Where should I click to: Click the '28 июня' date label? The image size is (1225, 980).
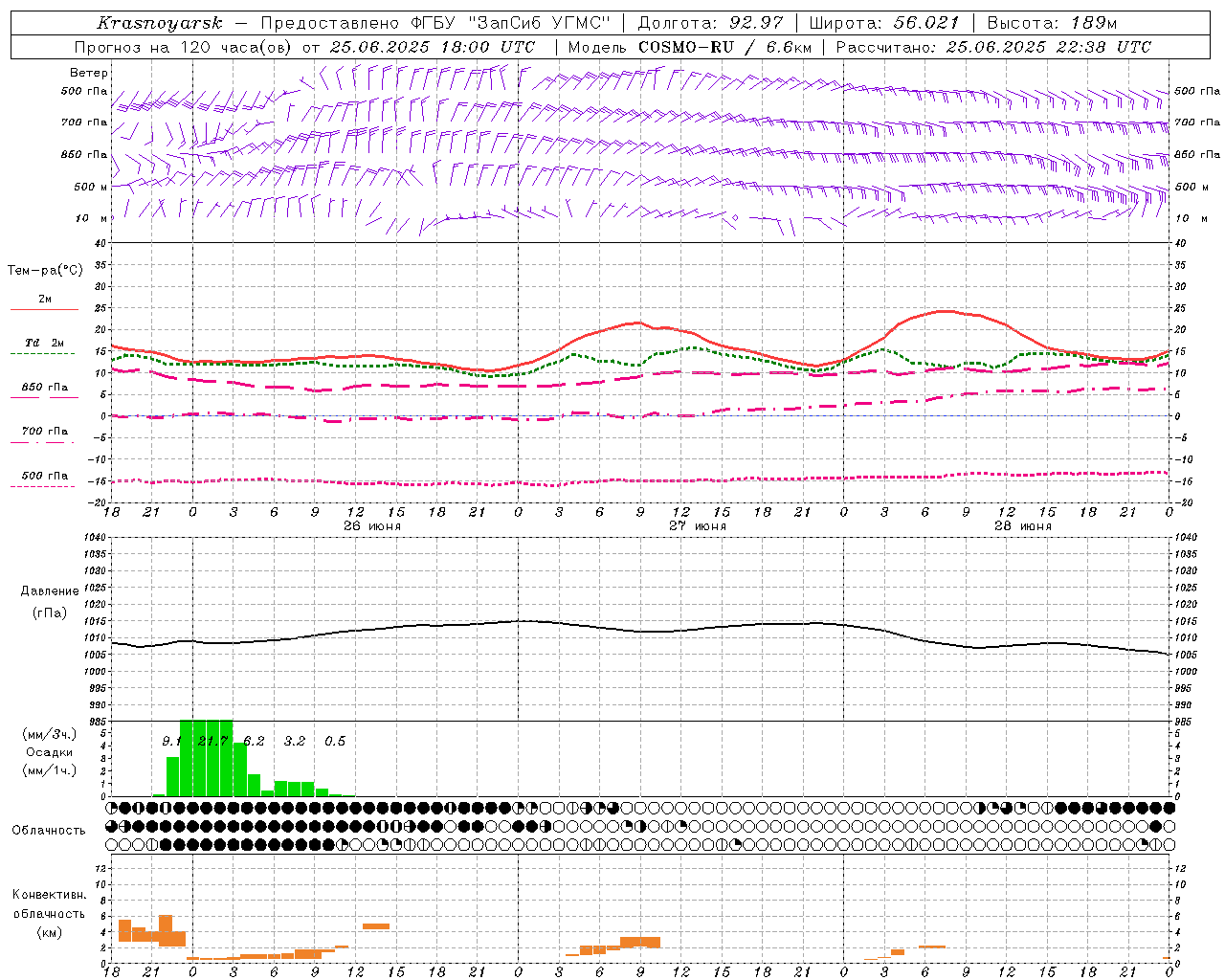coord(1022,526)
